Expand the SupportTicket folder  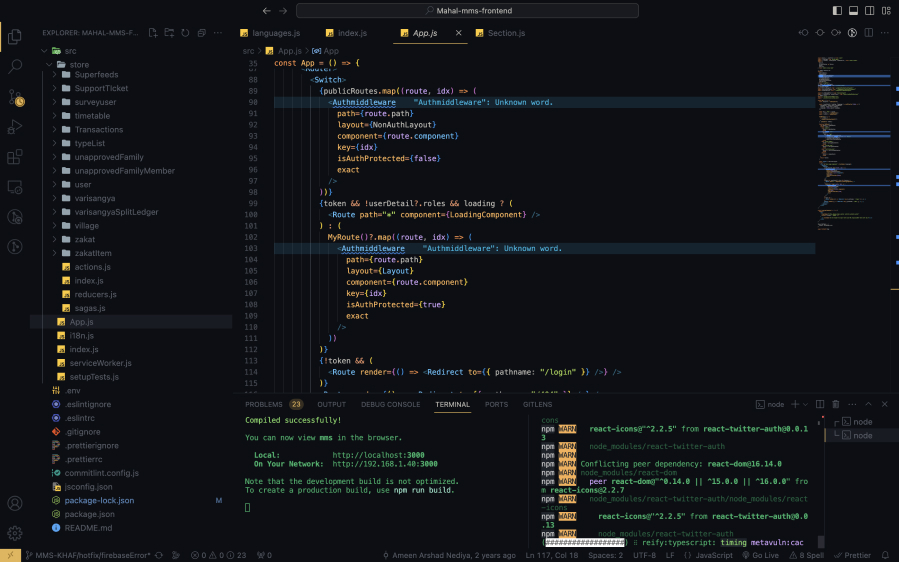101,88
